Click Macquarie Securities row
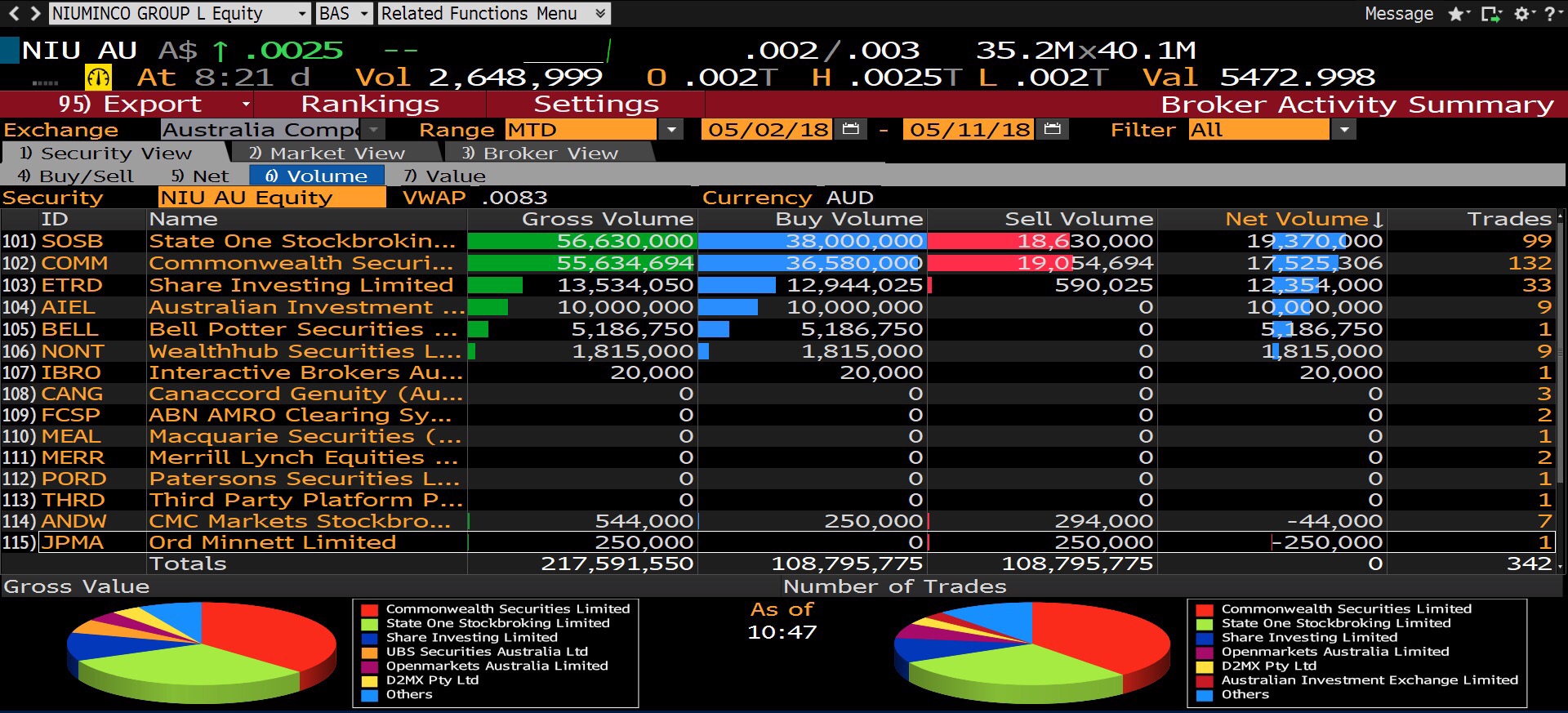 [777, 436]
